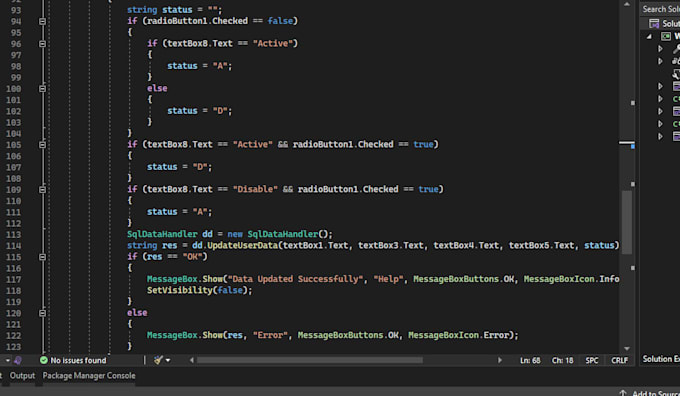The image size is (680, 396).
Task: Collapse the nested if block at line 96
Action: point(42,43)
